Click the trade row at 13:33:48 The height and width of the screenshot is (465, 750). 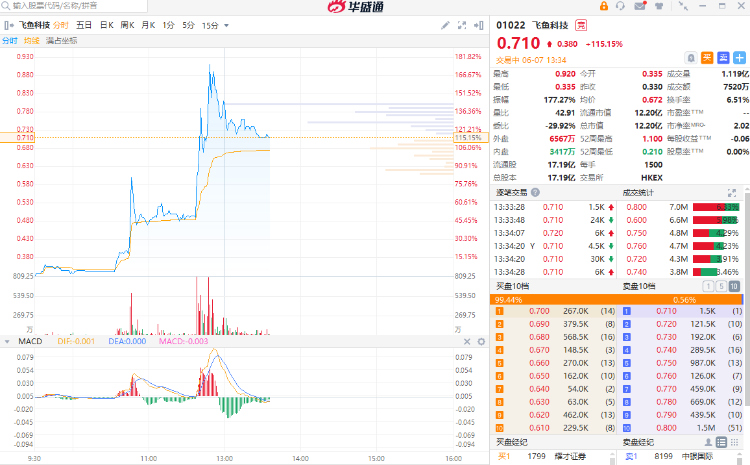click(x=554, y=220)
